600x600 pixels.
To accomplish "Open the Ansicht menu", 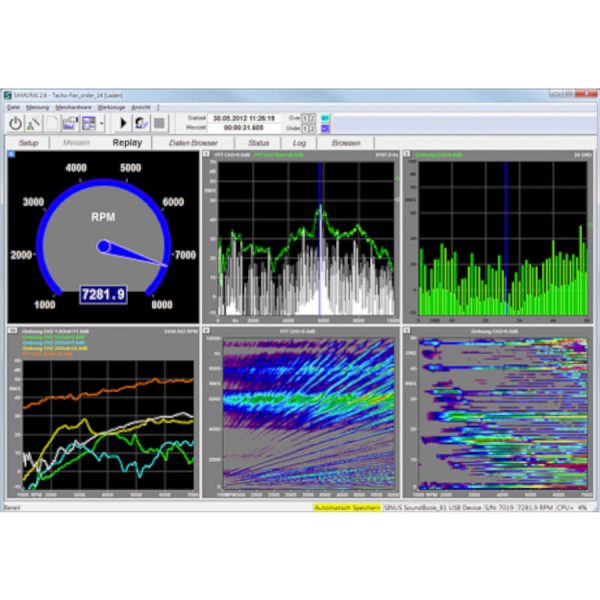I will coord(141,108).
